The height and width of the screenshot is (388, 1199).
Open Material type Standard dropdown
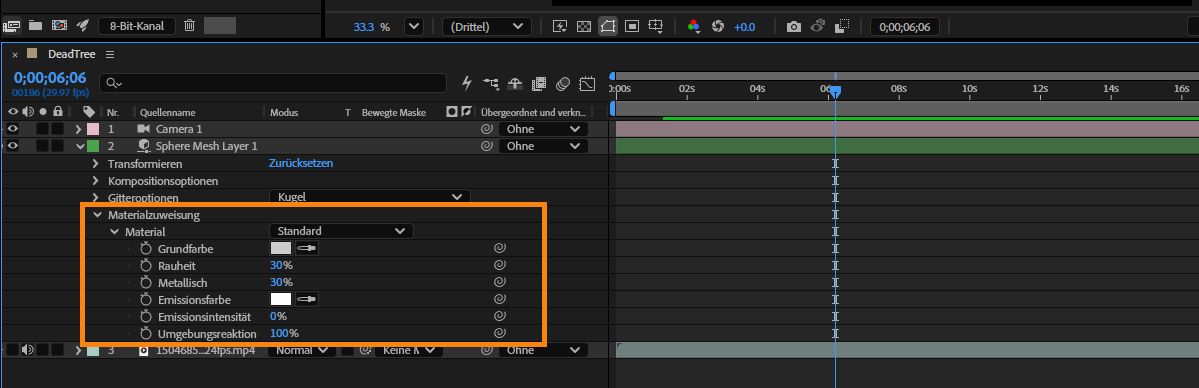[341, 230]
